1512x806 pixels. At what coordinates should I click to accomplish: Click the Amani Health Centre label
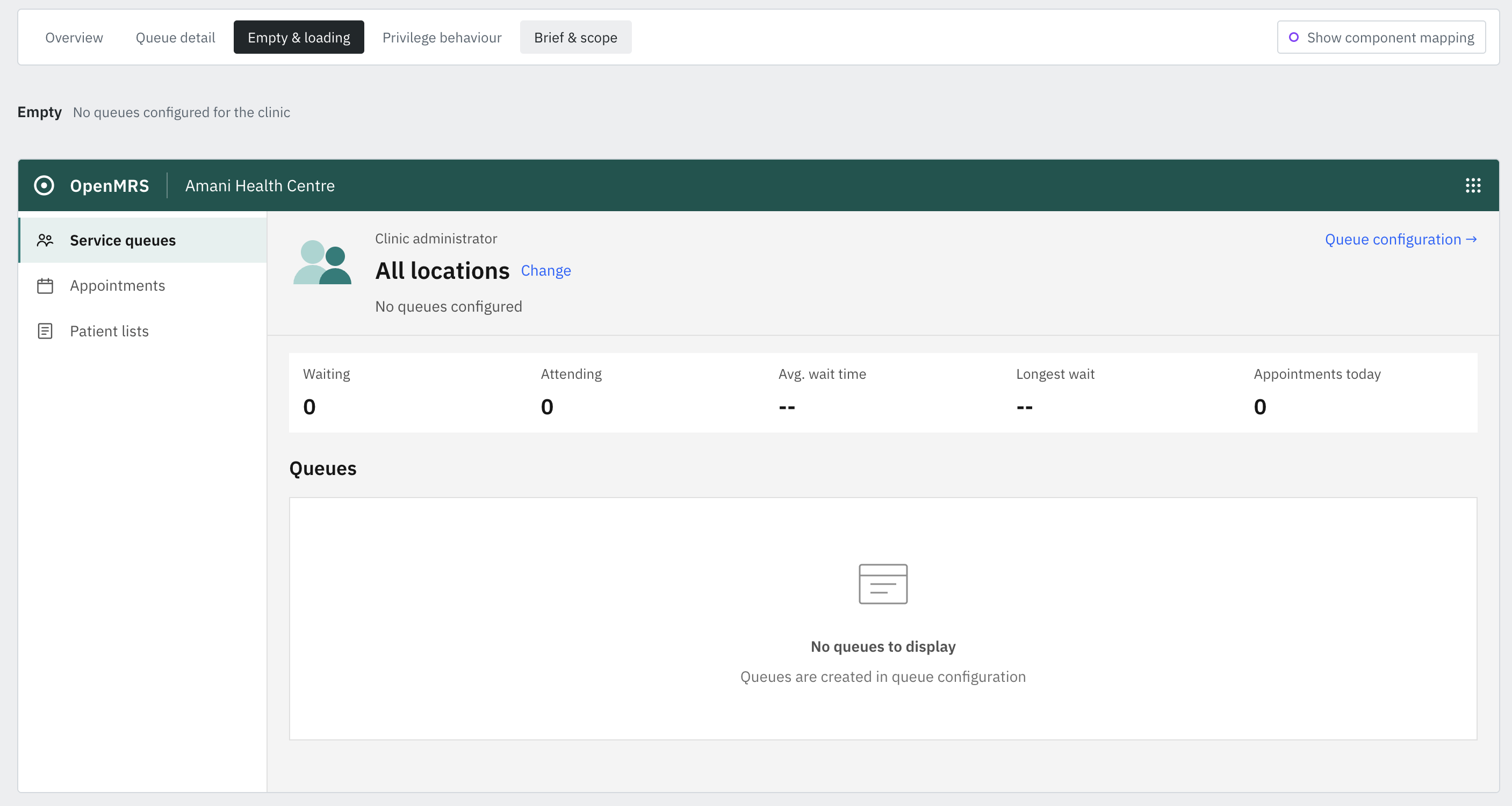260,185
